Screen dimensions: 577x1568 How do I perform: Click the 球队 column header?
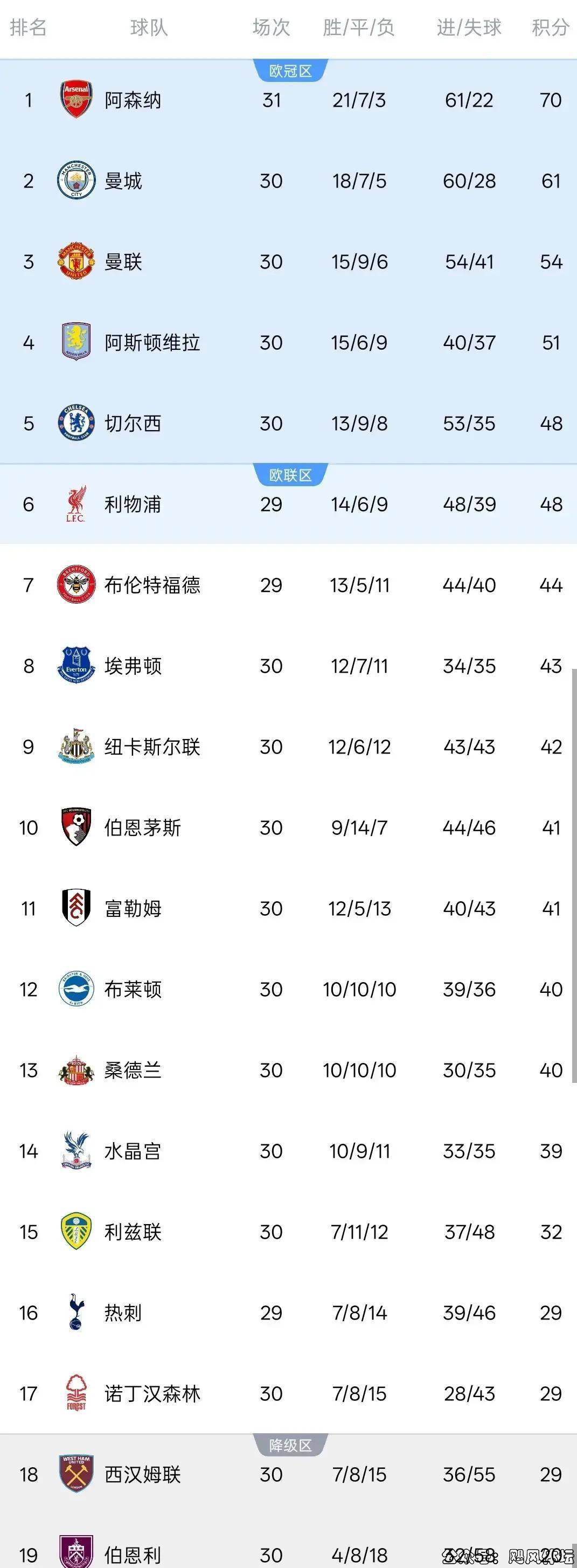tap(149, 27)
